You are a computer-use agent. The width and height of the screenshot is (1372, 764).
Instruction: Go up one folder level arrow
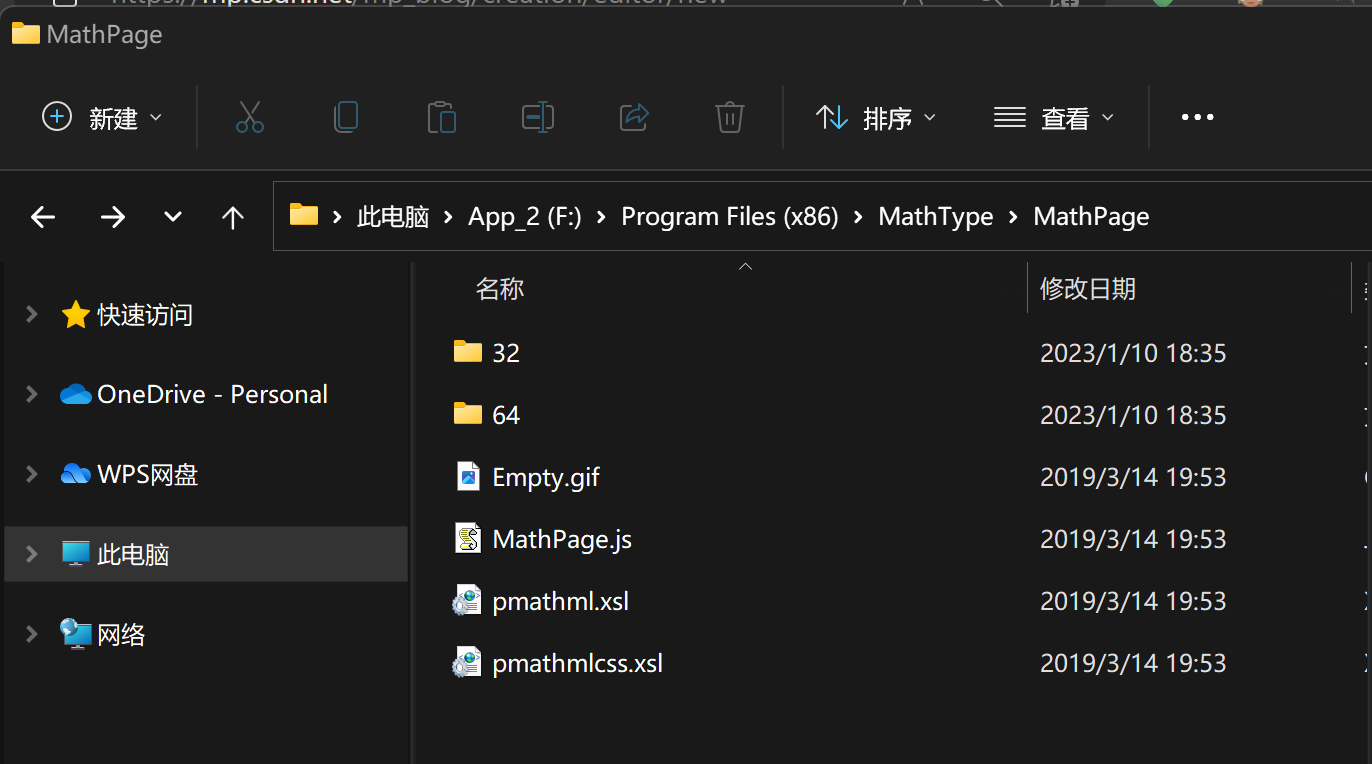coord(233,216)
